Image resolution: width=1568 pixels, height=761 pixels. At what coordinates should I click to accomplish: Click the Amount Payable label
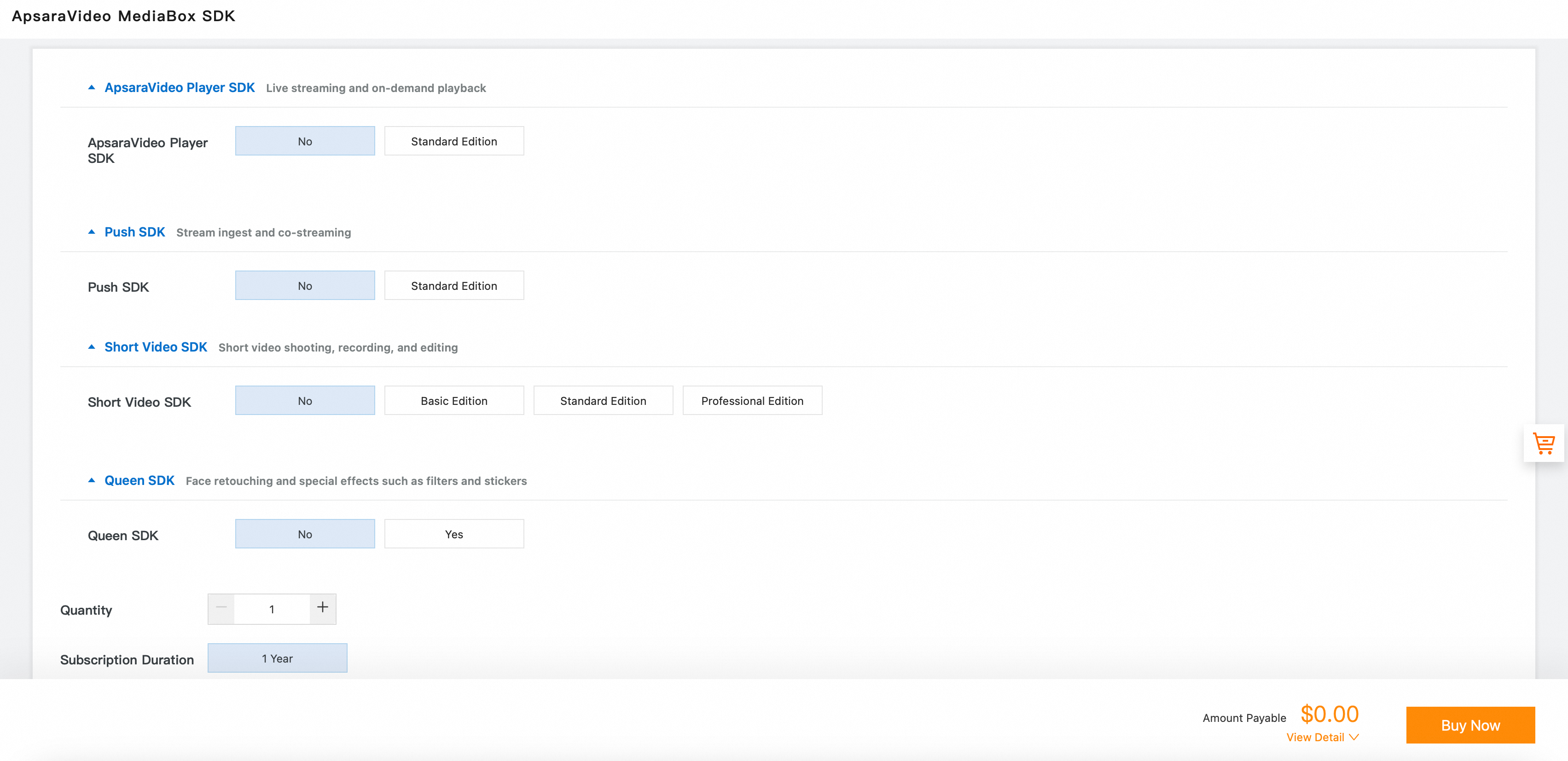coord(1244,718)
